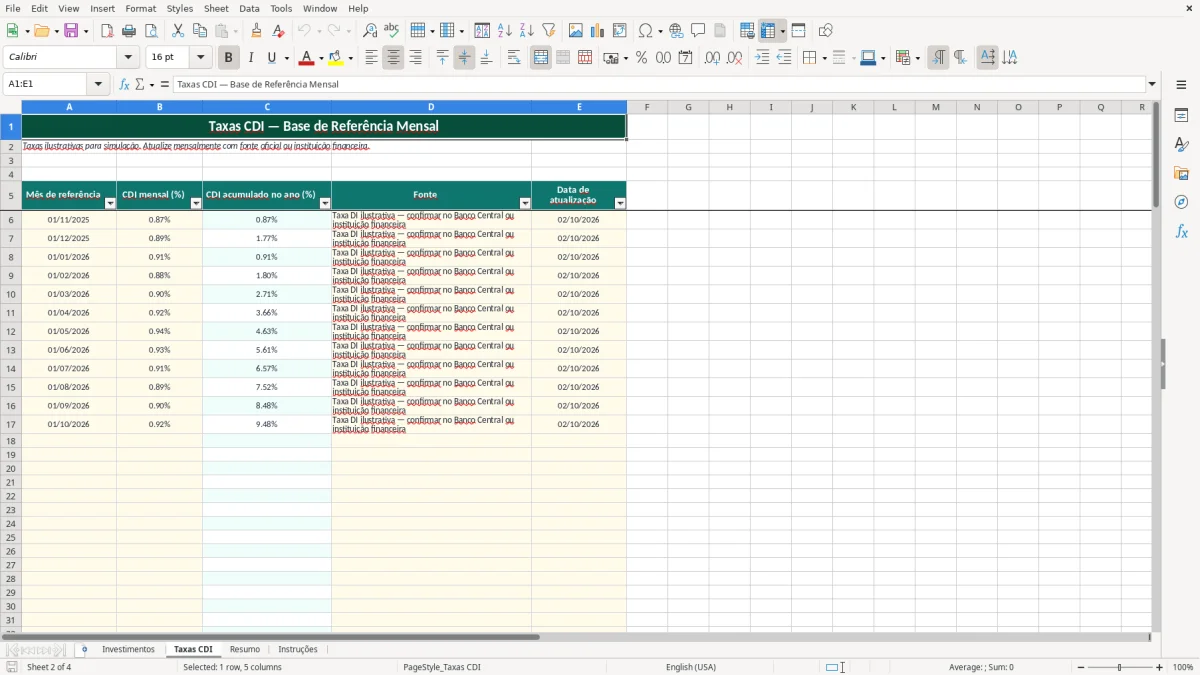Open the Format menu
1200x675 pixels.
pos(140,8)
